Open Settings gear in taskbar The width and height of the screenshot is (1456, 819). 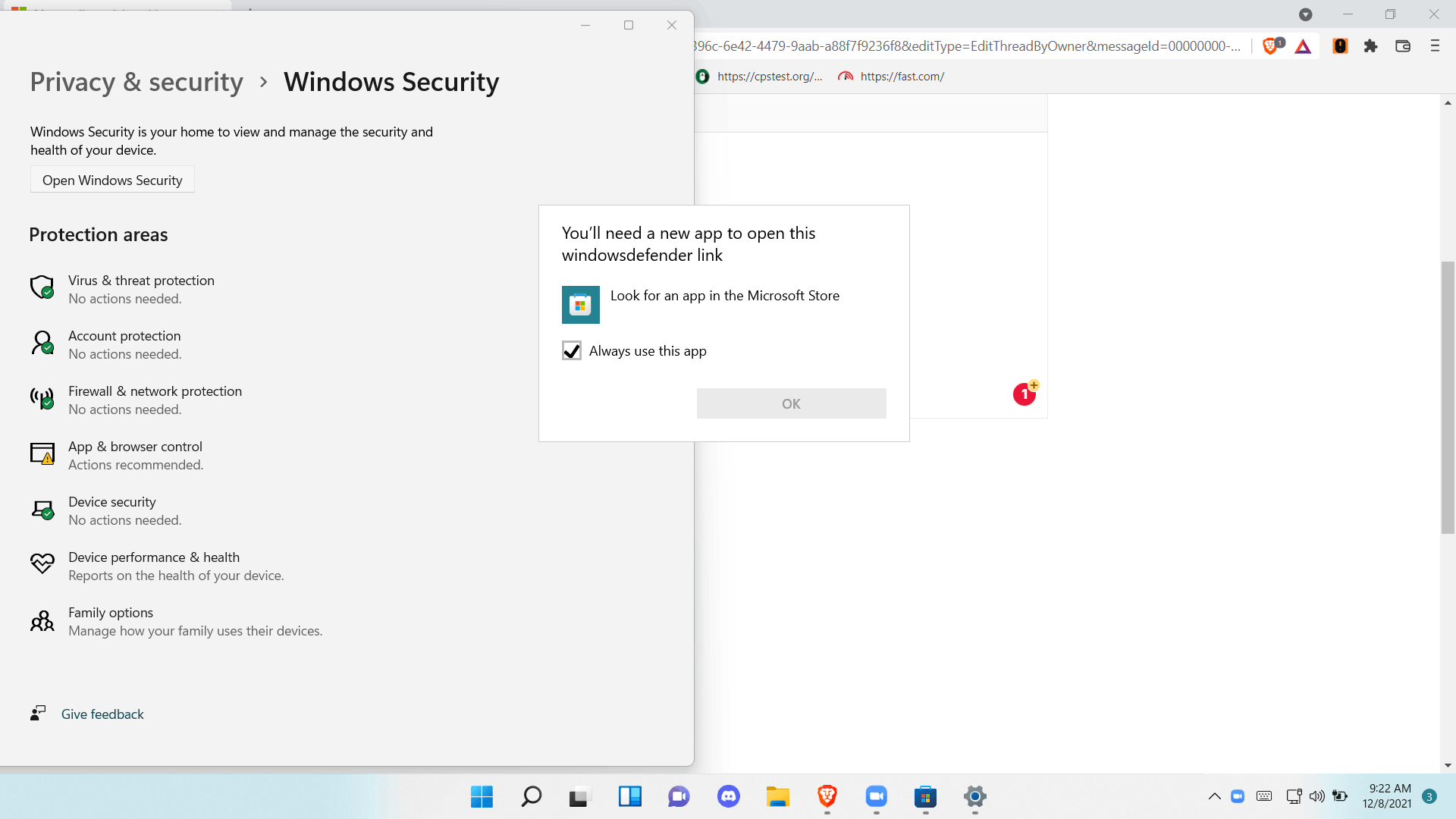pyautogui.click(x=975, y=796)
